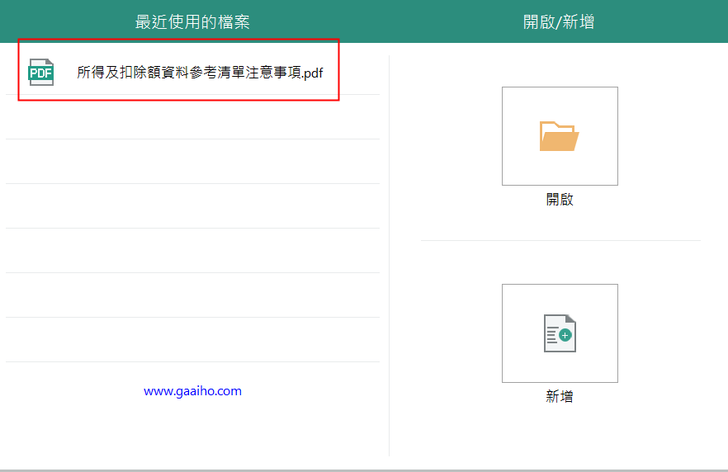The height and width of the screenshot is (472, 728).
Task: Select the first empty row below the PDF file
Action: (x=193, y=117)
